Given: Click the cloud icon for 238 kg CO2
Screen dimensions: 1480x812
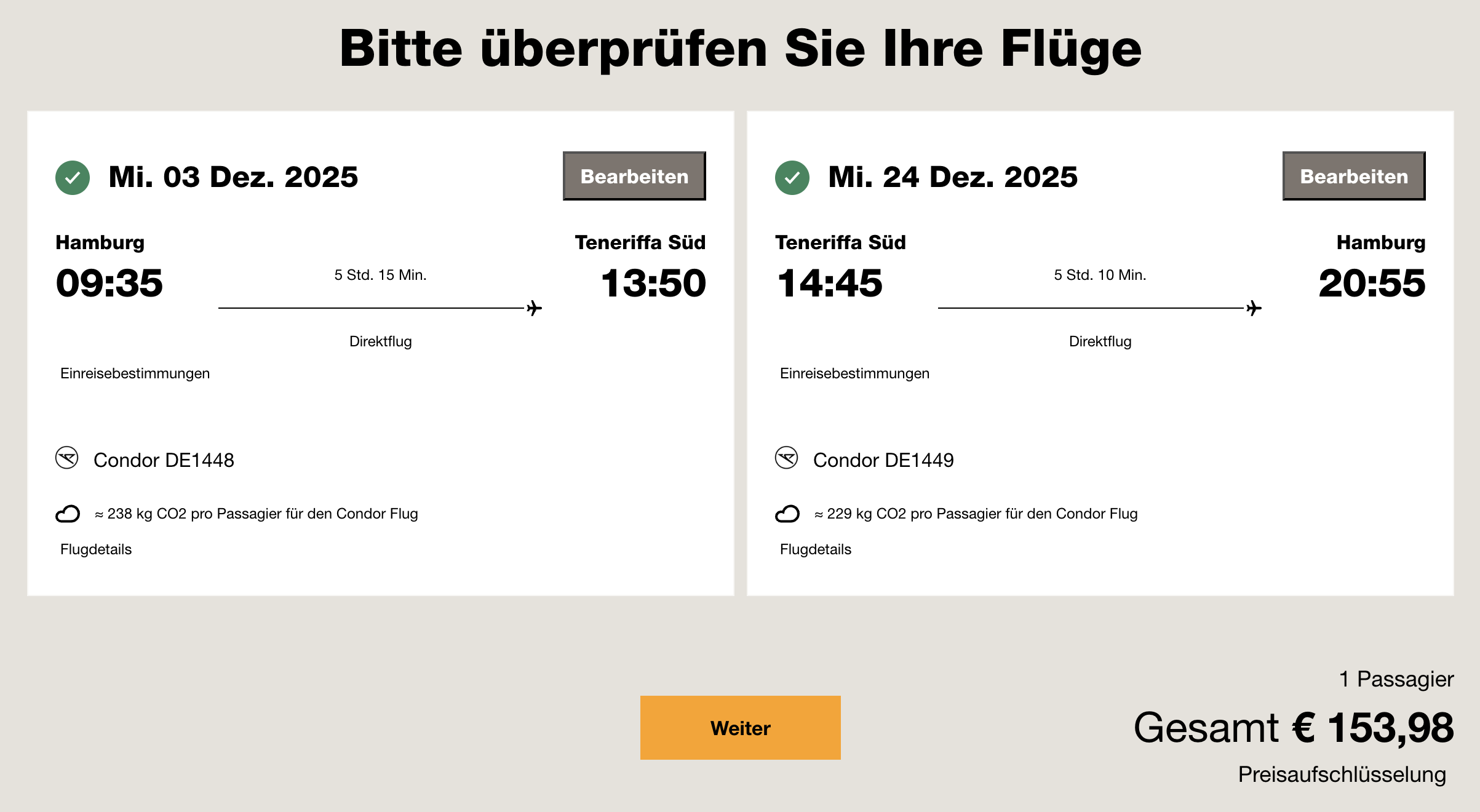Looking at the screenshot, I should pos(68,514).
